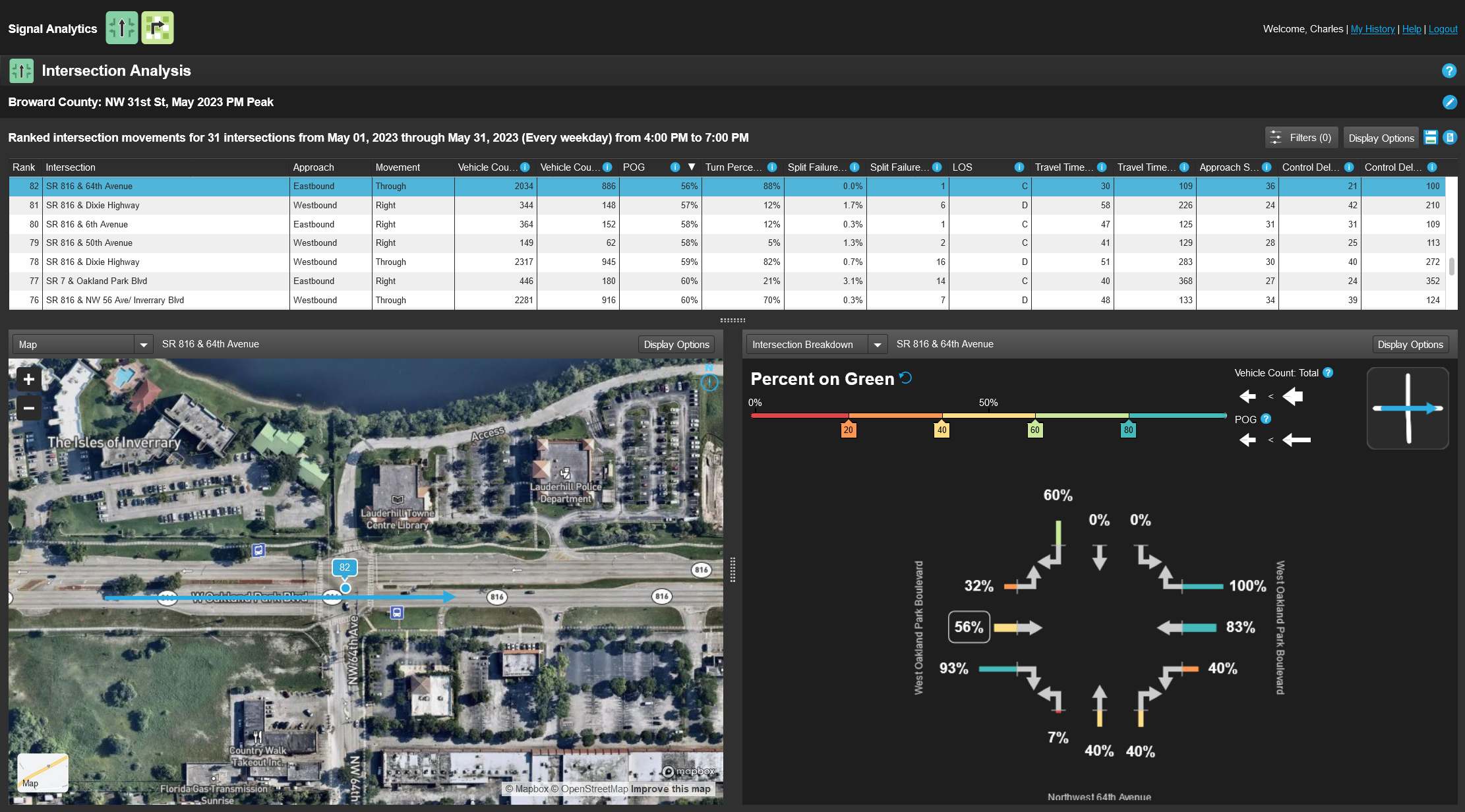Open the Intersection Analysis tool icon
This screenshot has width=1465, height=812.
[x=122, y=28]
